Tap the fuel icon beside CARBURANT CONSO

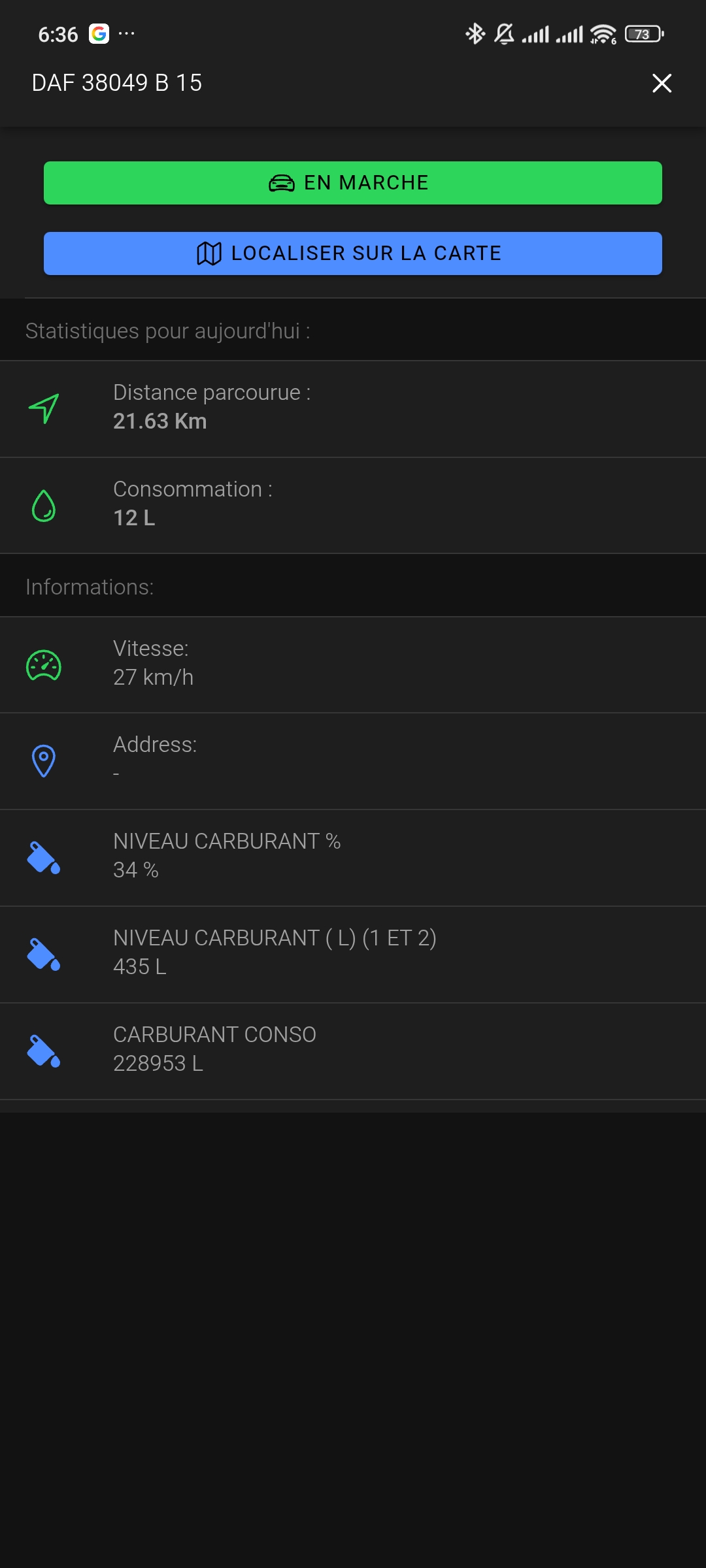click(x=44, y=1051)
